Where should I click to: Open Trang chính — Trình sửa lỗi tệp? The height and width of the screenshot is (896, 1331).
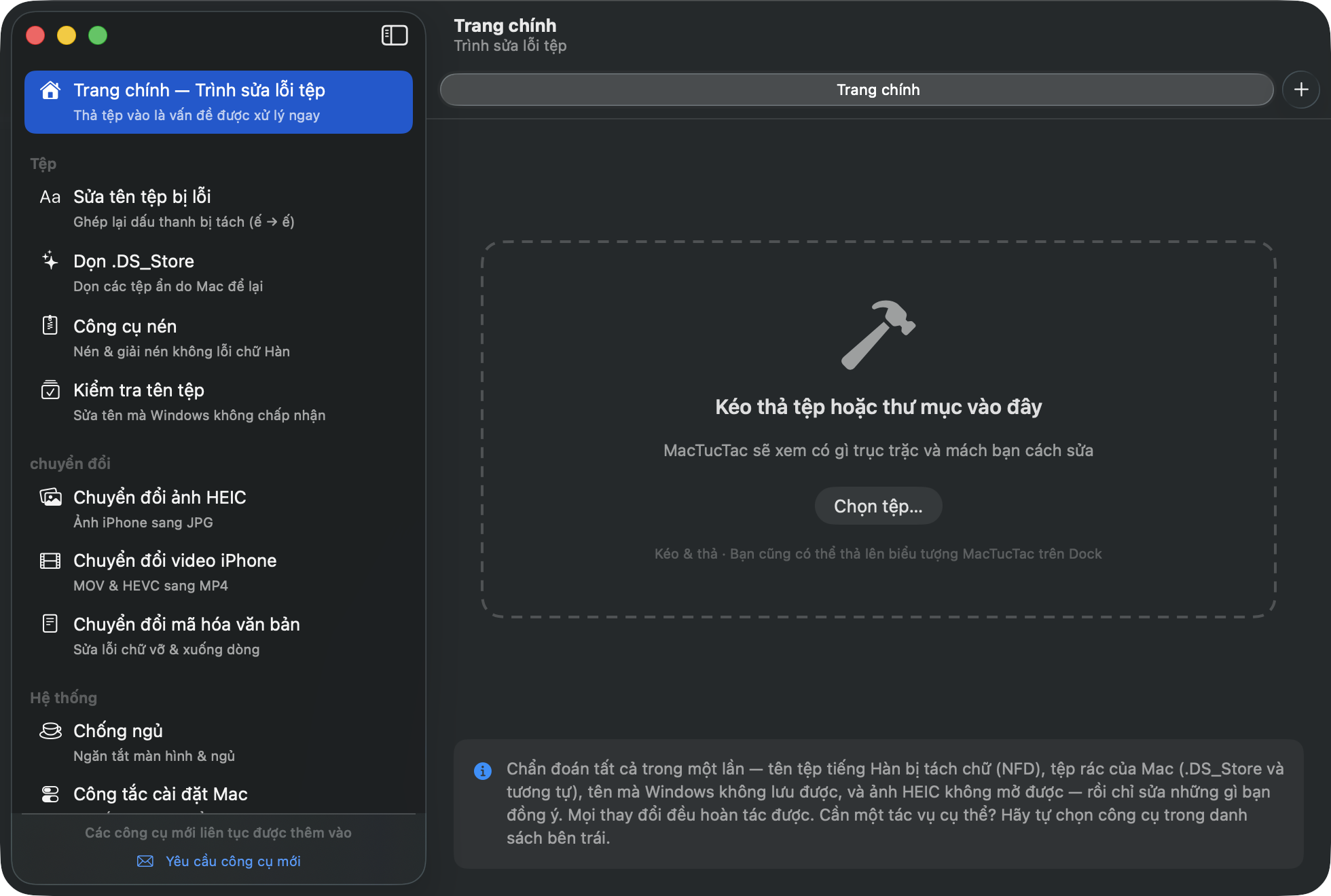click(219, 102)
